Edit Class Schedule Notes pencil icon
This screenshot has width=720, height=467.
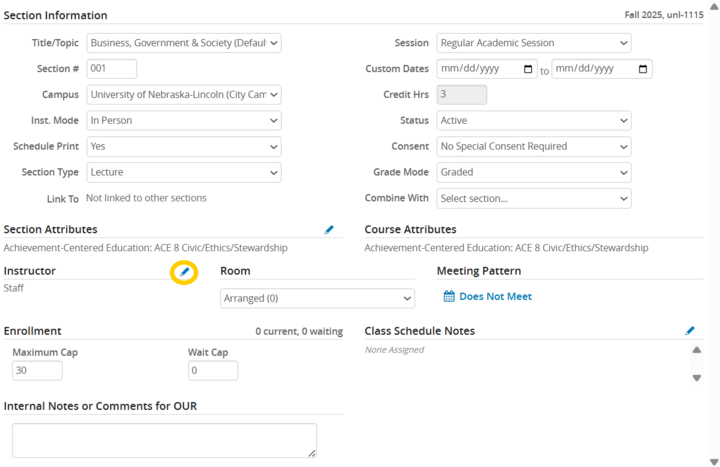click(x=690, y=331)
